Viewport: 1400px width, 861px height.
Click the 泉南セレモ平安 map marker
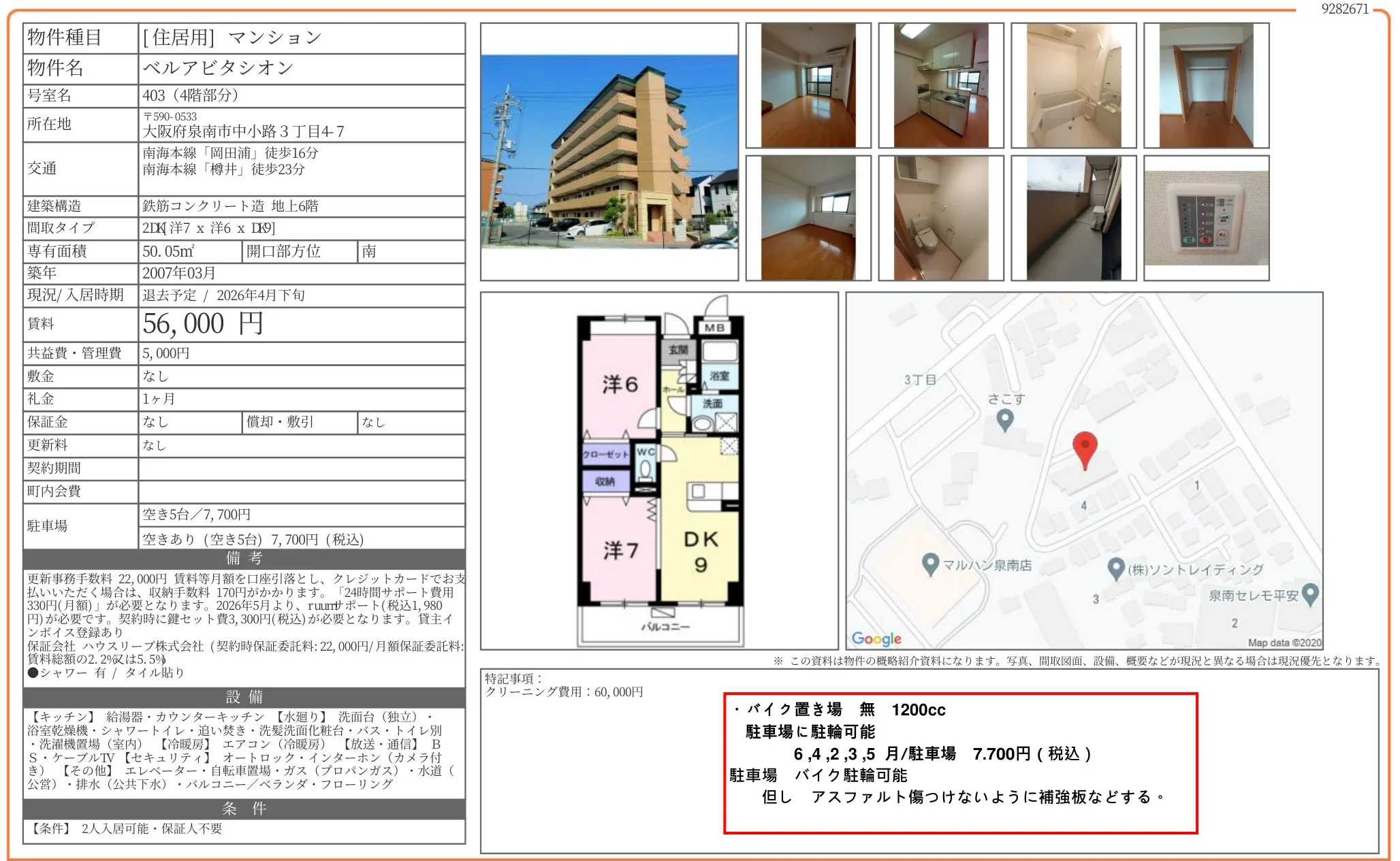pos(1309,594)
